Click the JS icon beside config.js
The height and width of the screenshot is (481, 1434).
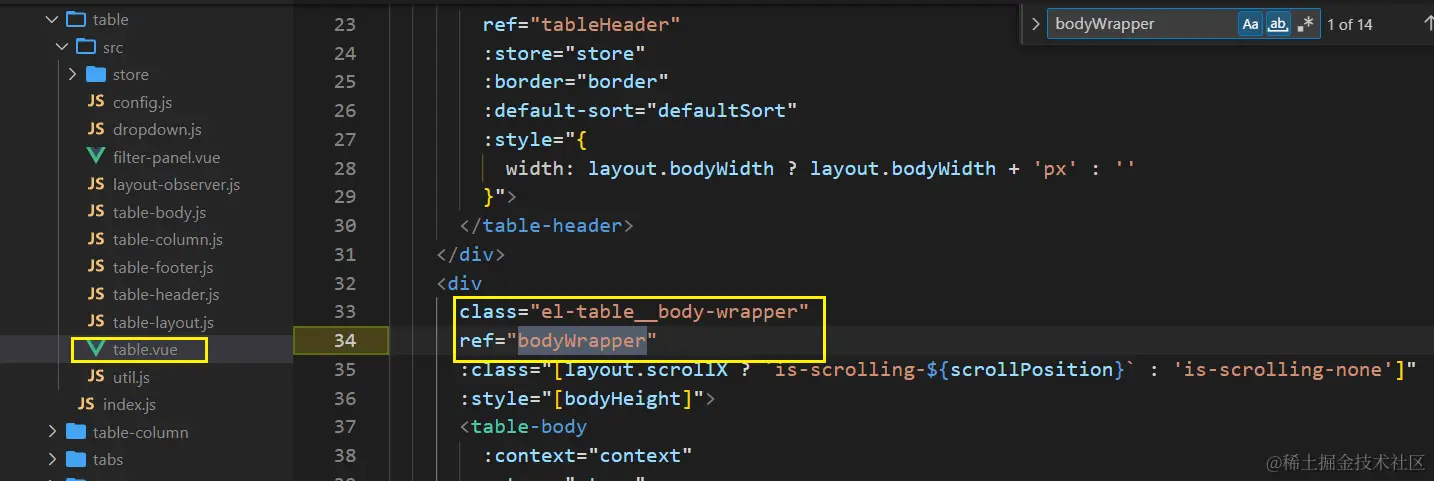[96, 102]
